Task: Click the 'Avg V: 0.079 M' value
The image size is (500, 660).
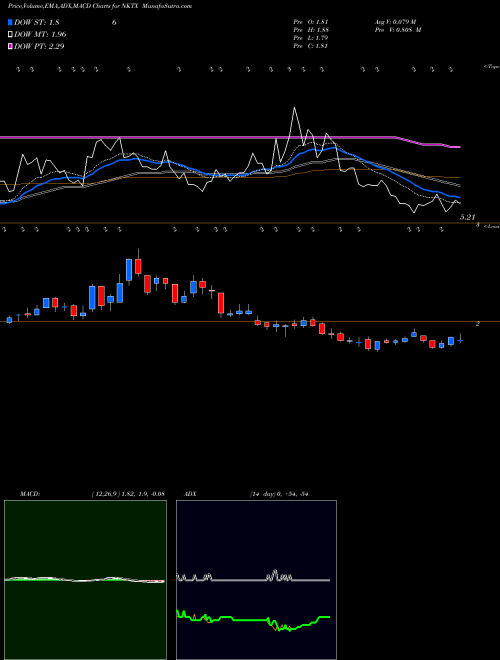Action: 395,22
